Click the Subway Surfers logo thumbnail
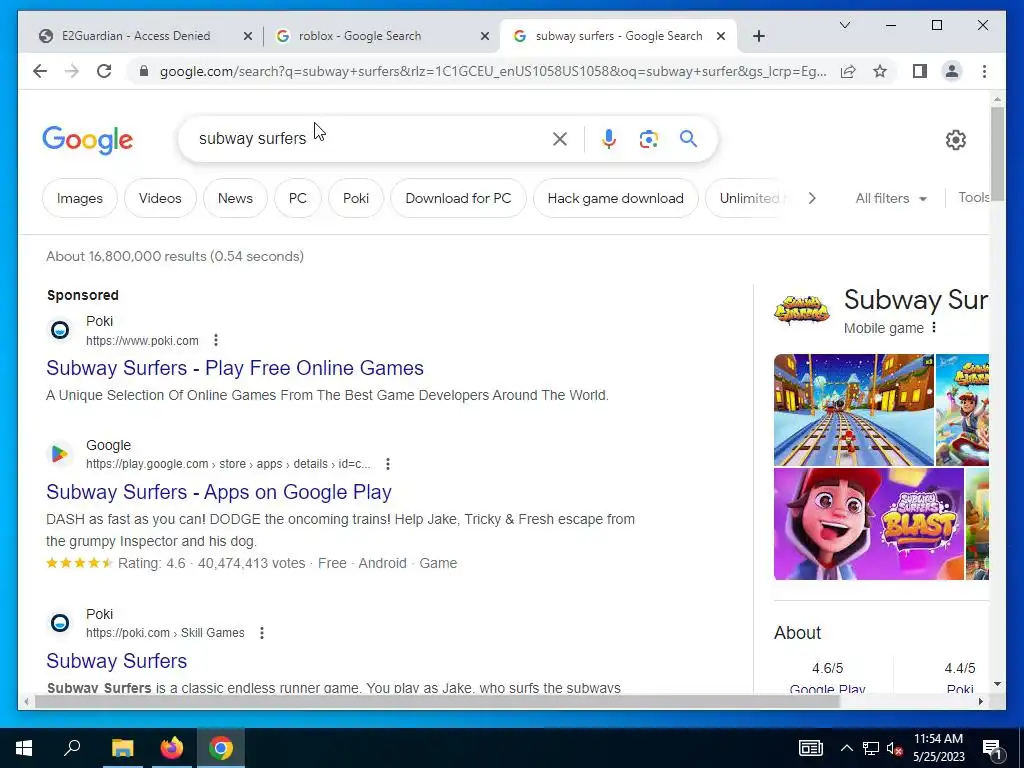The height and width of the screenshot is (768, 1024). 801,310
